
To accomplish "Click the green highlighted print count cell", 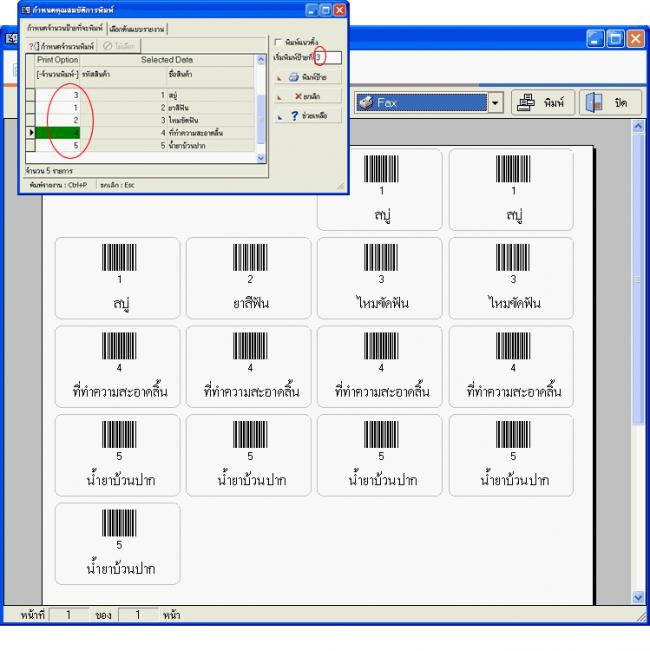I will coord(58,132).
